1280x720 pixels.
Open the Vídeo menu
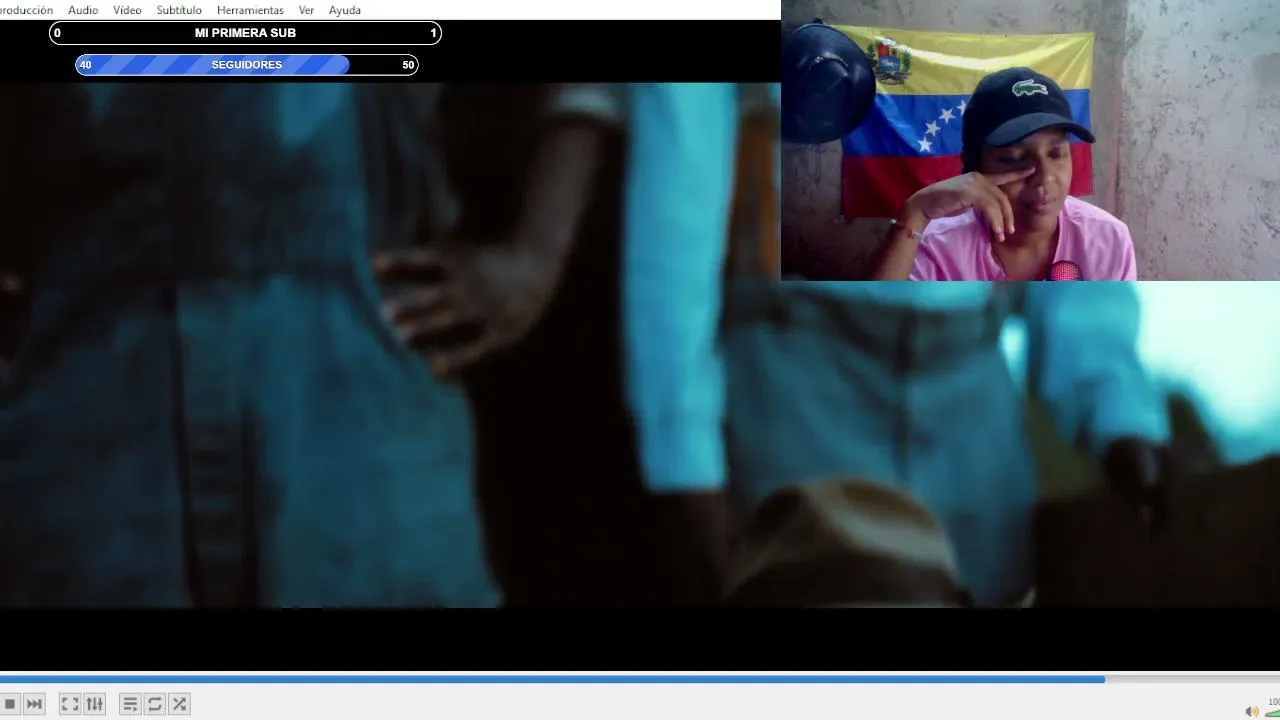[127, 10]
